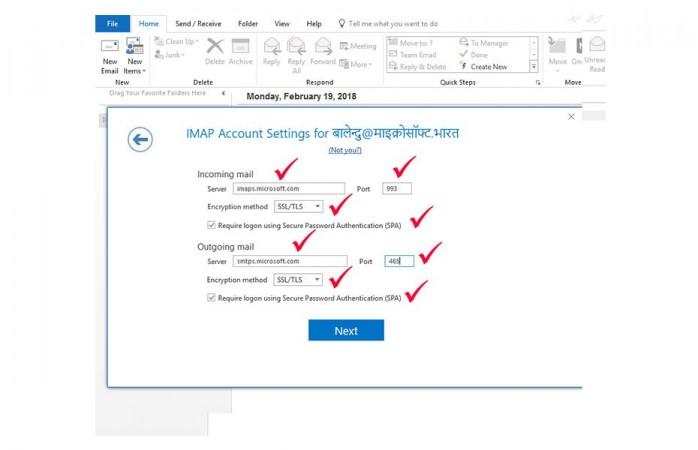698x450 pixels.
Task: Switch to the Home tab
Action: click(x=149, y=24)
